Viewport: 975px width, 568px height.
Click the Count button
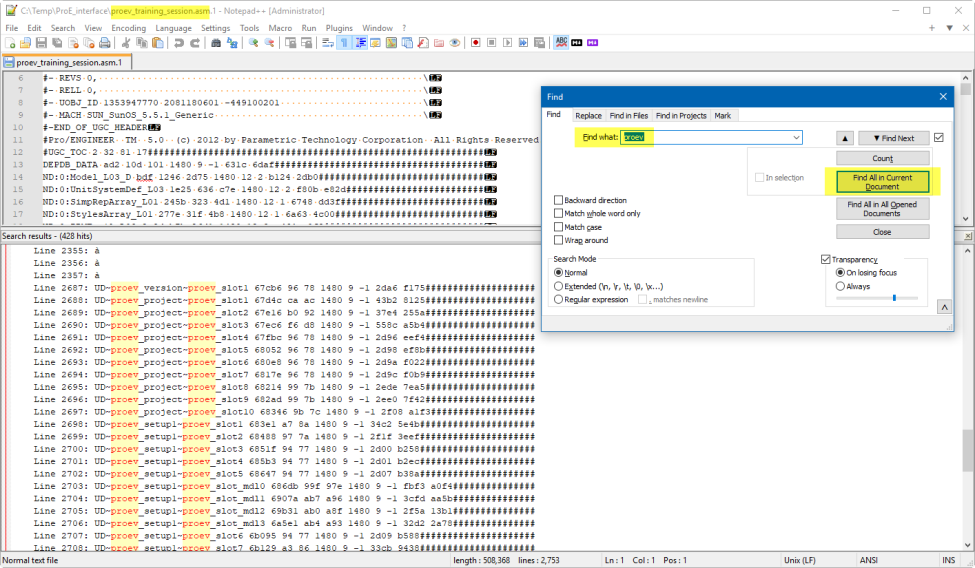pos(882,158)
